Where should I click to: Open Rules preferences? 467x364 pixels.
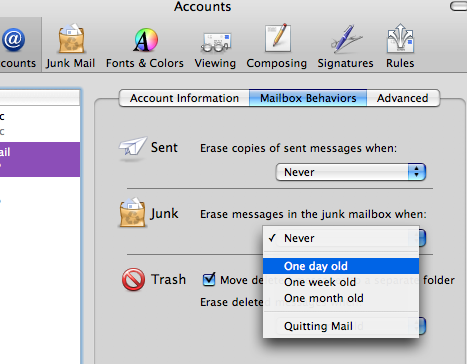[x=400, y=46]
